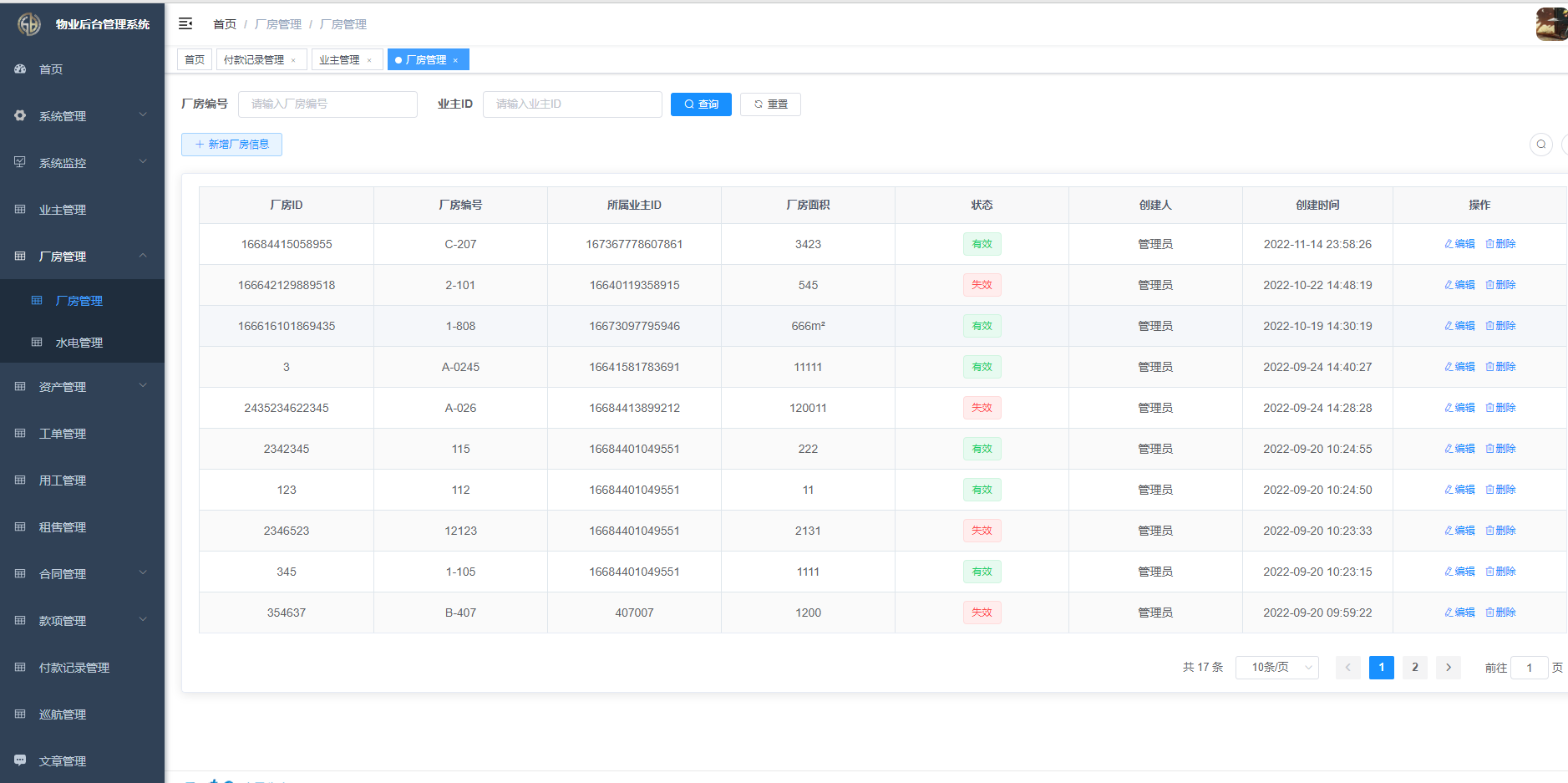Screen dimensions: 1568x783
Task: Edit the 1-808 factory row
Action: (1459, 326)
